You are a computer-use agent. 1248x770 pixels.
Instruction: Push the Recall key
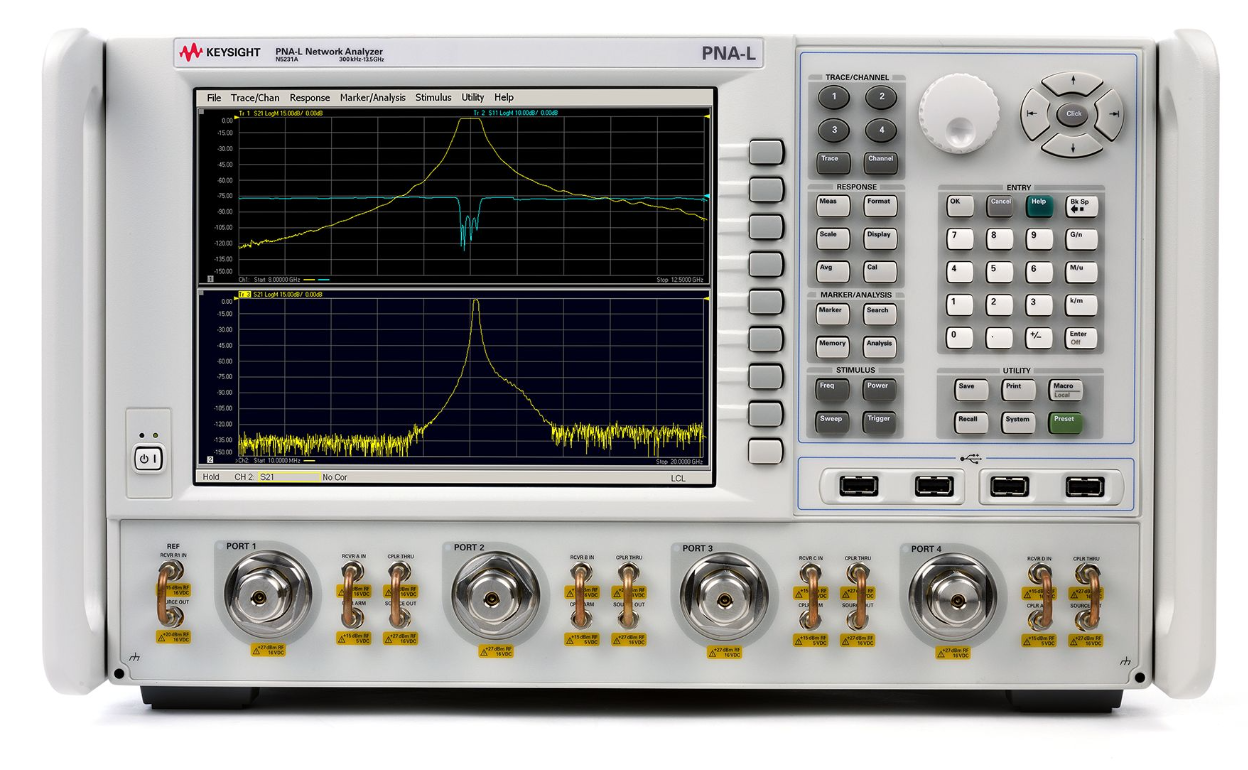click(970, 423)
